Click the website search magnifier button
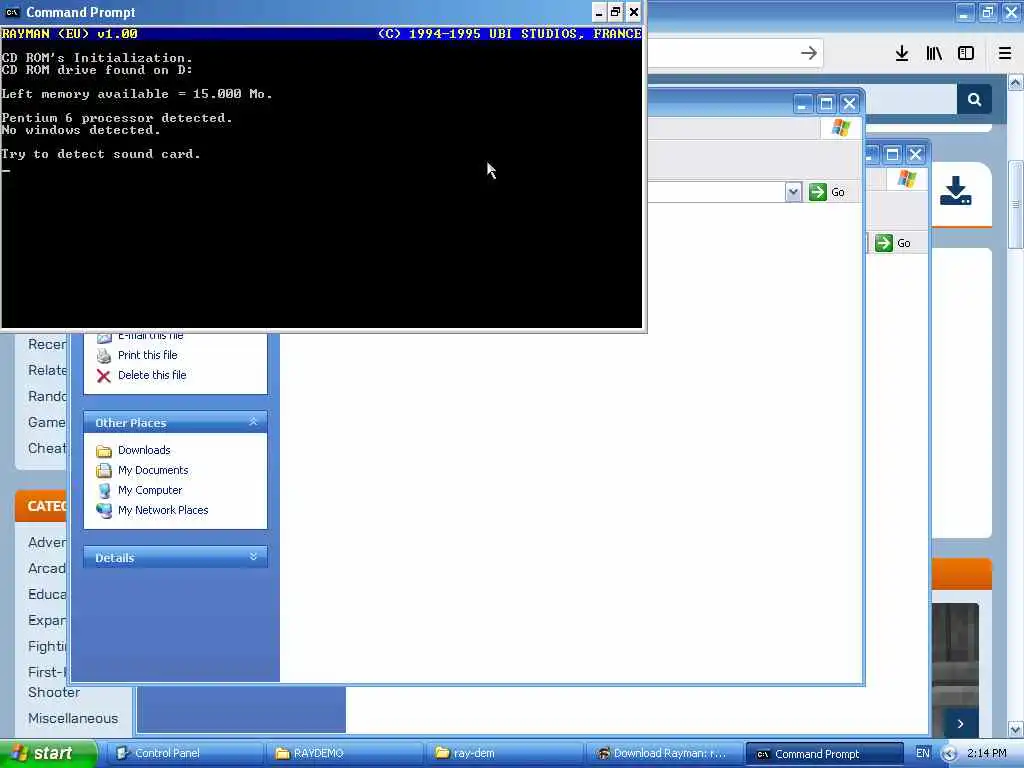Image resolution: width=1024 pixels, height=768 pixels. pyautogui.click(x=974, y=100)
